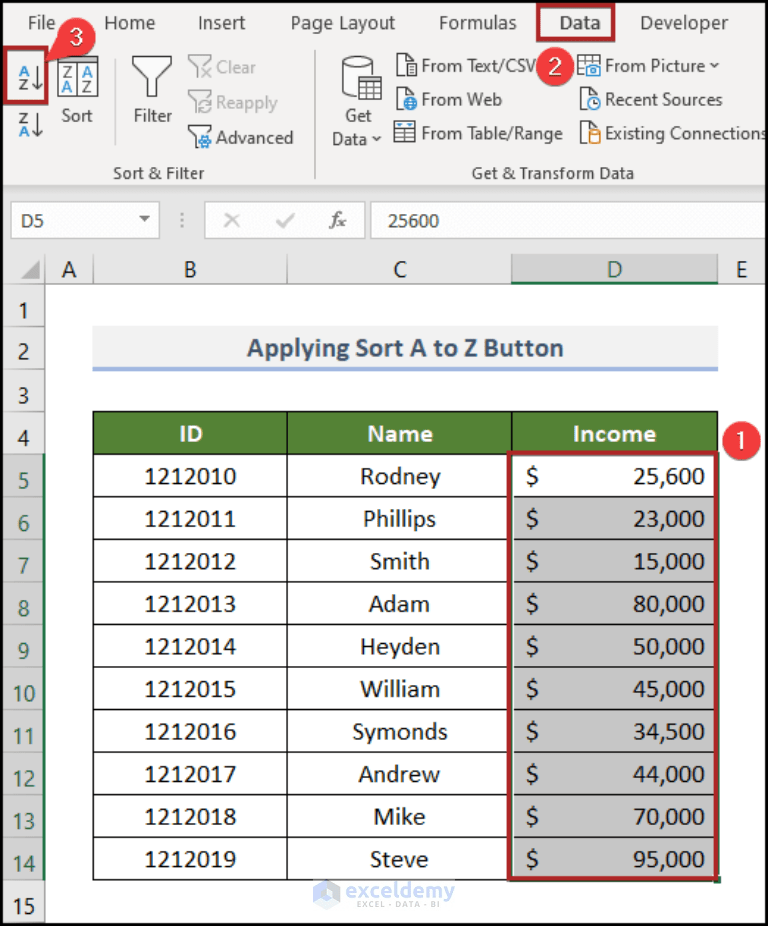Select the name cell Heyden

[399, 646]
